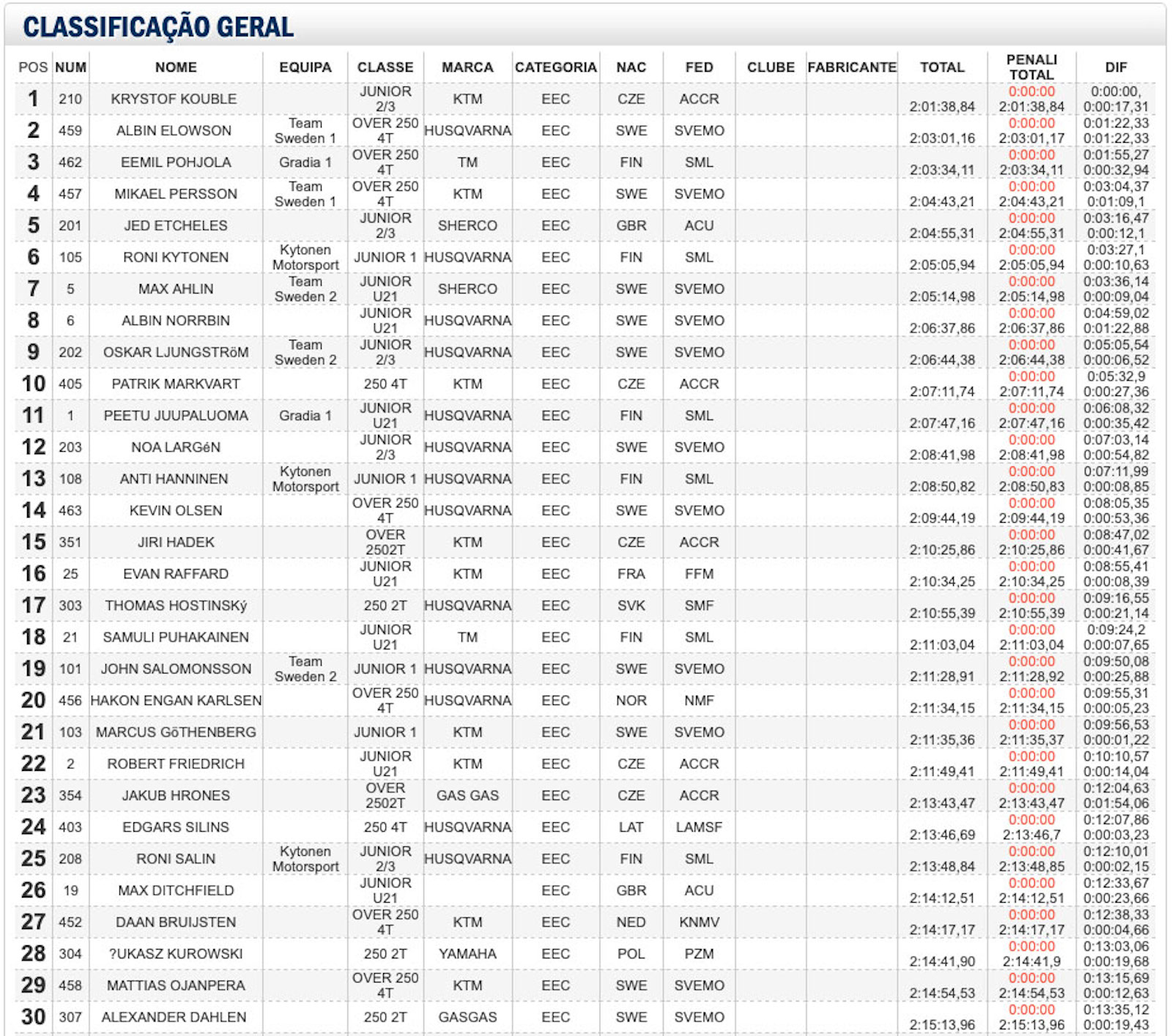The image size is (1172, 1036).
Task: Click the NAC column header
Action: tap(631, 67)
